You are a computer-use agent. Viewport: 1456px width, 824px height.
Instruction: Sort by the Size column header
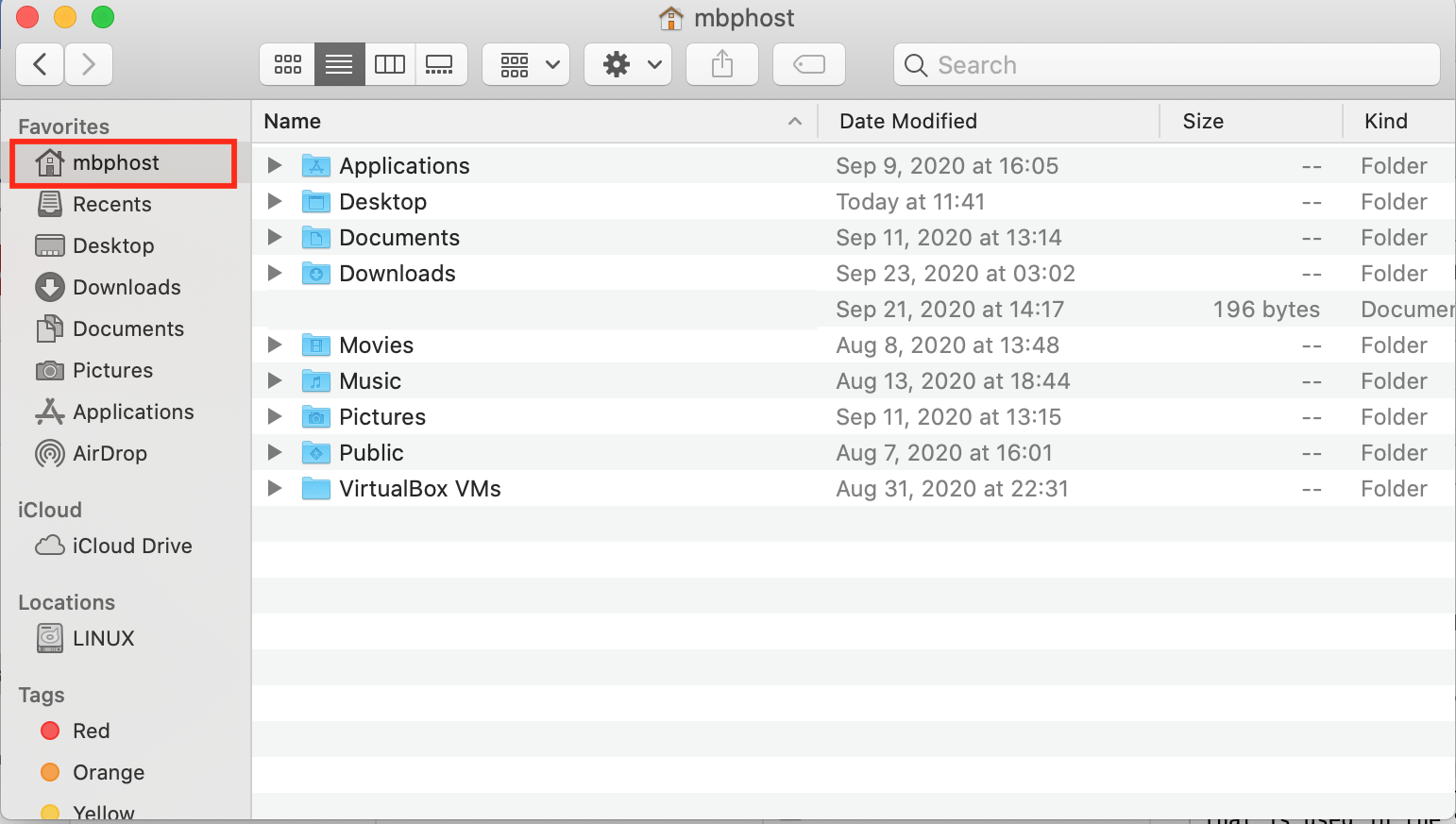point(1203,122)
